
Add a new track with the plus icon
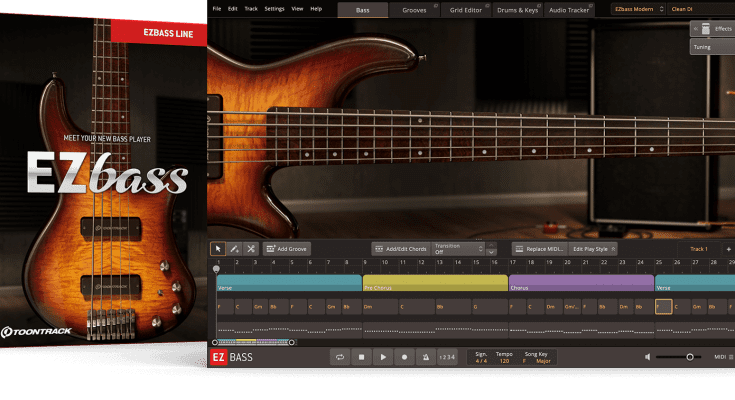coord(728,248)
